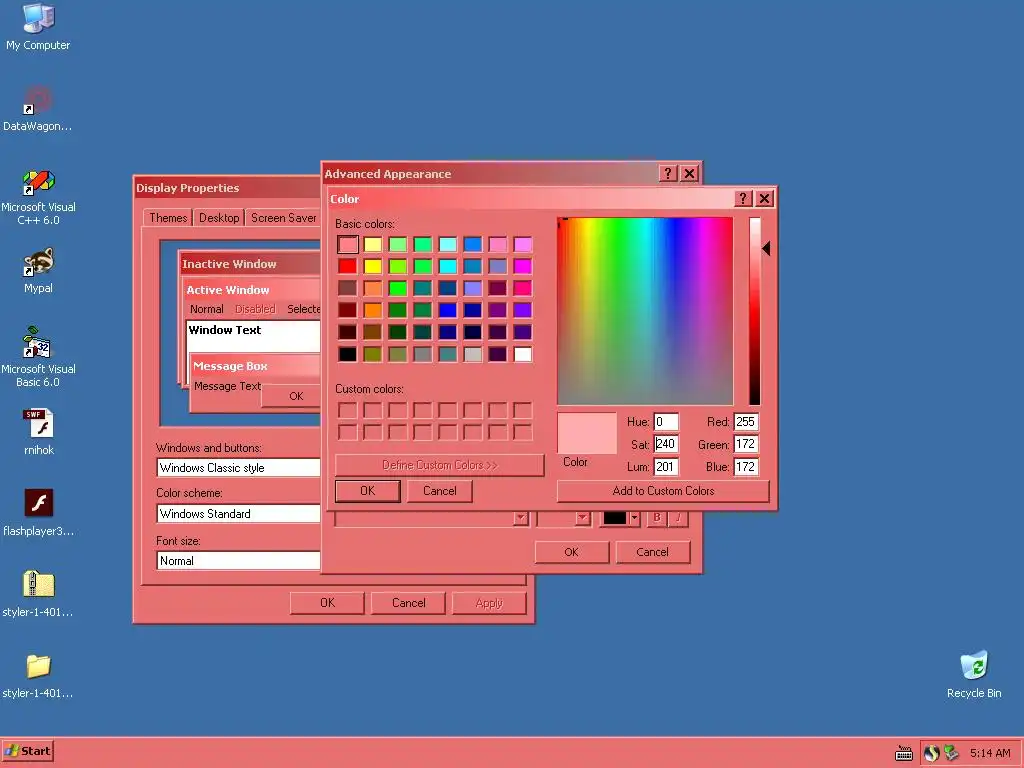Open the Windows and buttons dropdown
This screenshot has width=1024, height=768.
coord(238,468)
